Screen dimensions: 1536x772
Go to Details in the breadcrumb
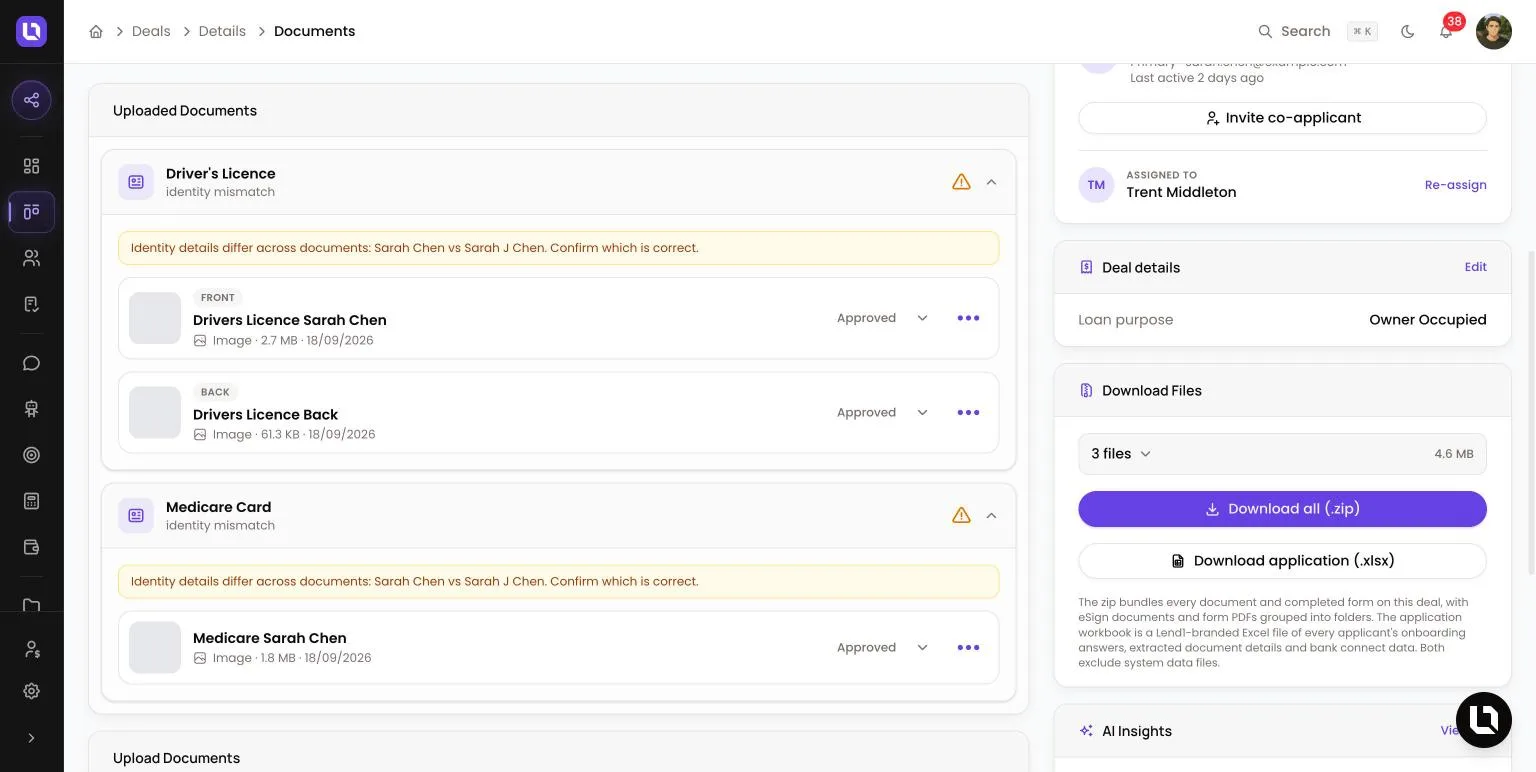(x=222, y=31)
